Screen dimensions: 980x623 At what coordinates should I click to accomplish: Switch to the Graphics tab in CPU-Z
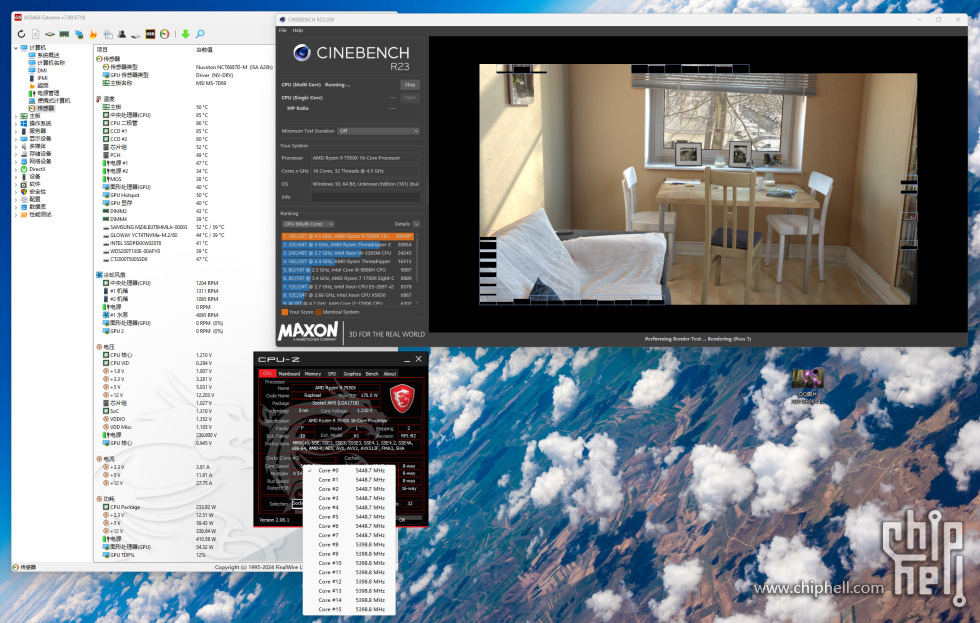(352, 374)
